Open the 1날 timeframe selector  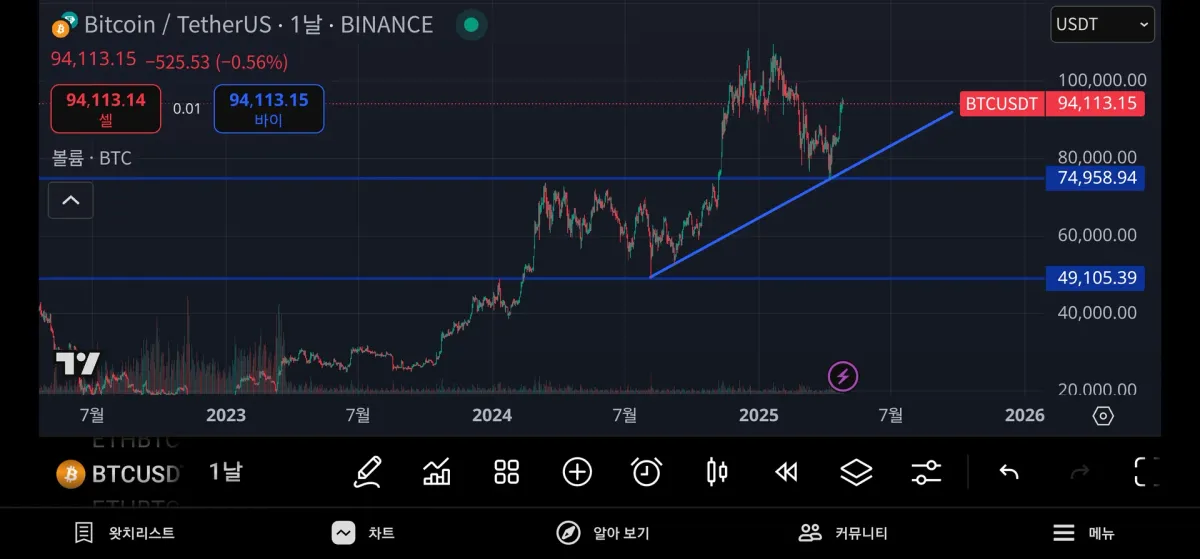pyautogui.click(x=225, y=472)
